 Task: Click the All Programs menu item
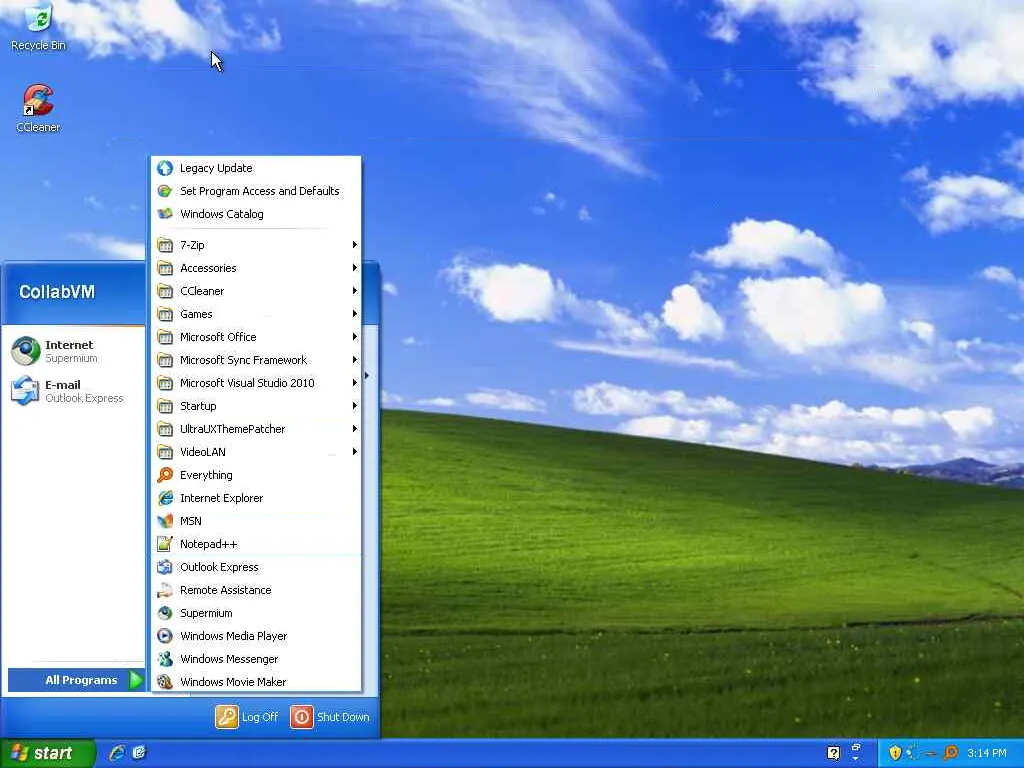tap(76, 680)
